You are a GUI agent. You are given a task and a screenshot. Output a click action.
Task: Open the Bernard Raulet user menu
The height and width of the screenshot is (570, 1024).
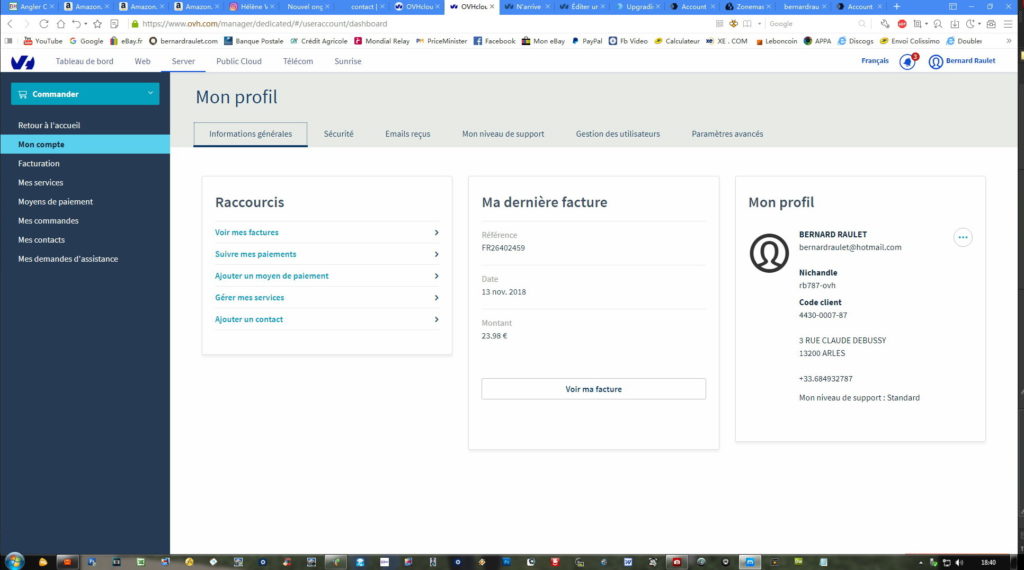coord(963,61)
